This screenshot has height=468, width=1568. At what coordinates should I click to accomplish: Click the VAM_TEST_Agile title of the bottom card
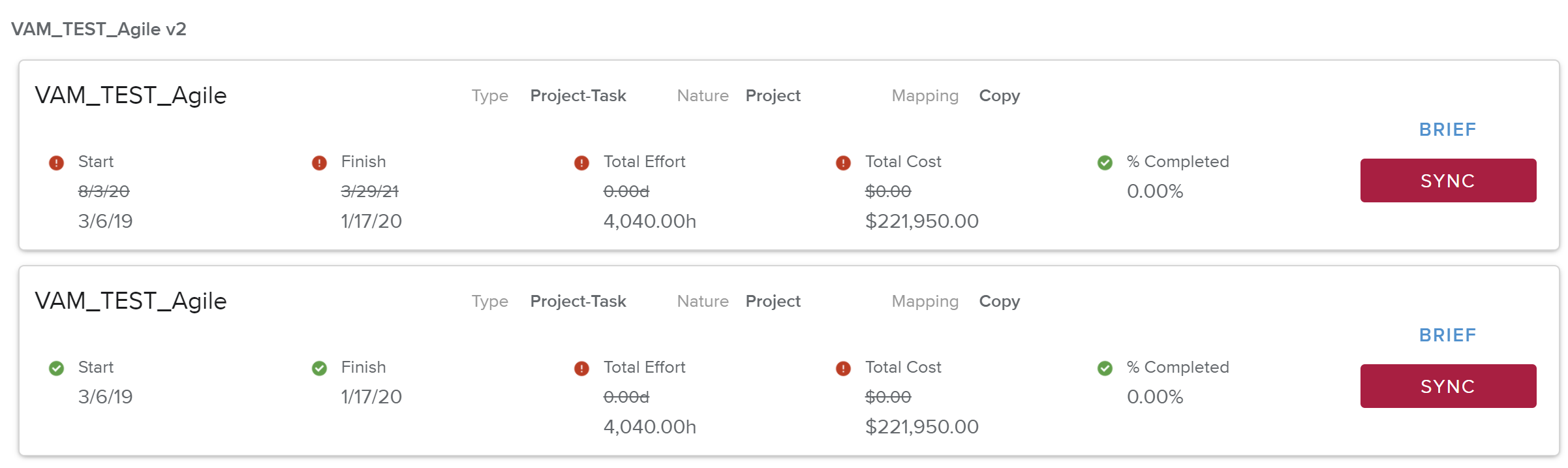pyautogui.click(x=131, y=301)
